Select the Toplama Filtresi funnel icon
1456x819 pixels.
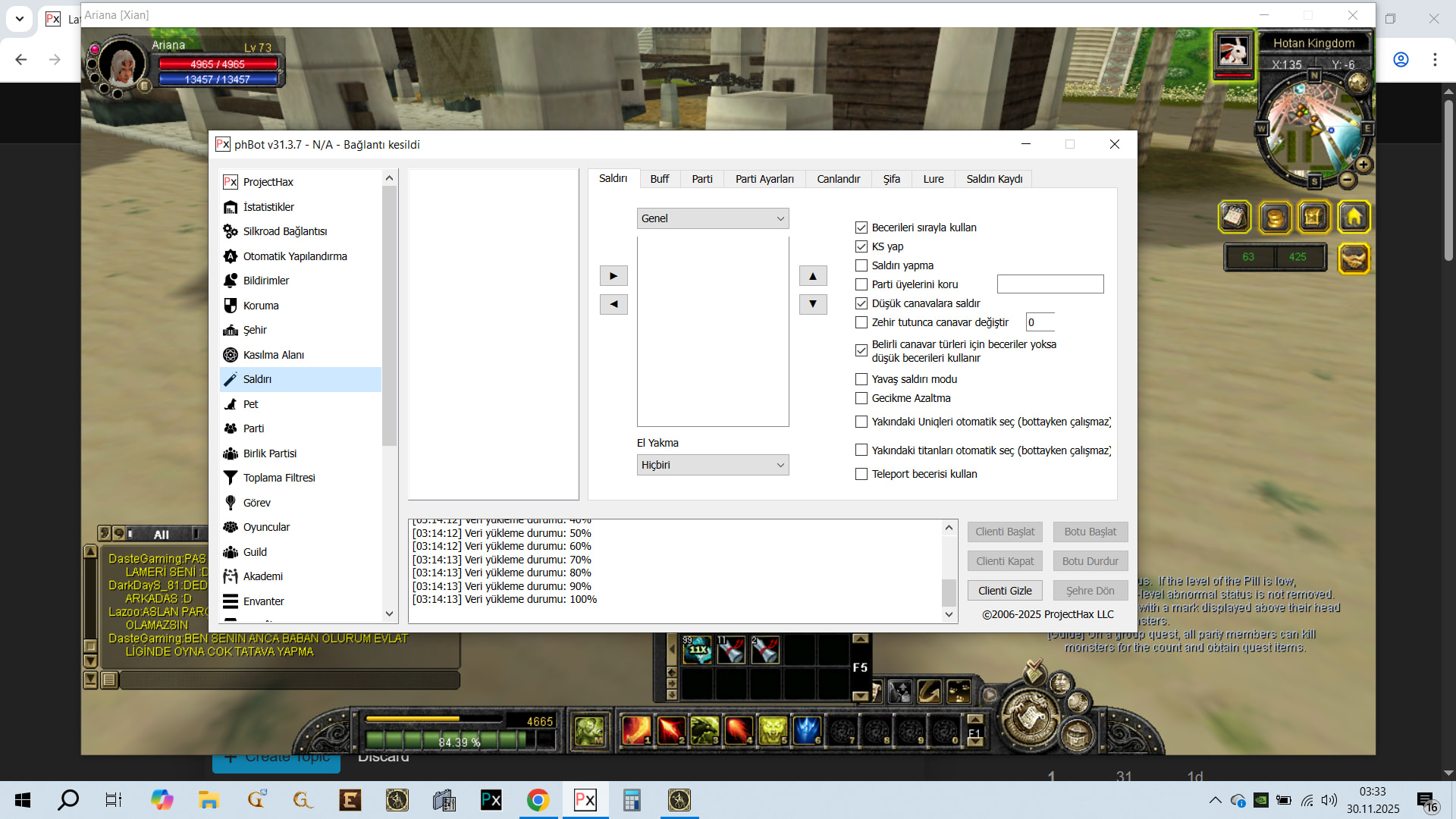231,478
